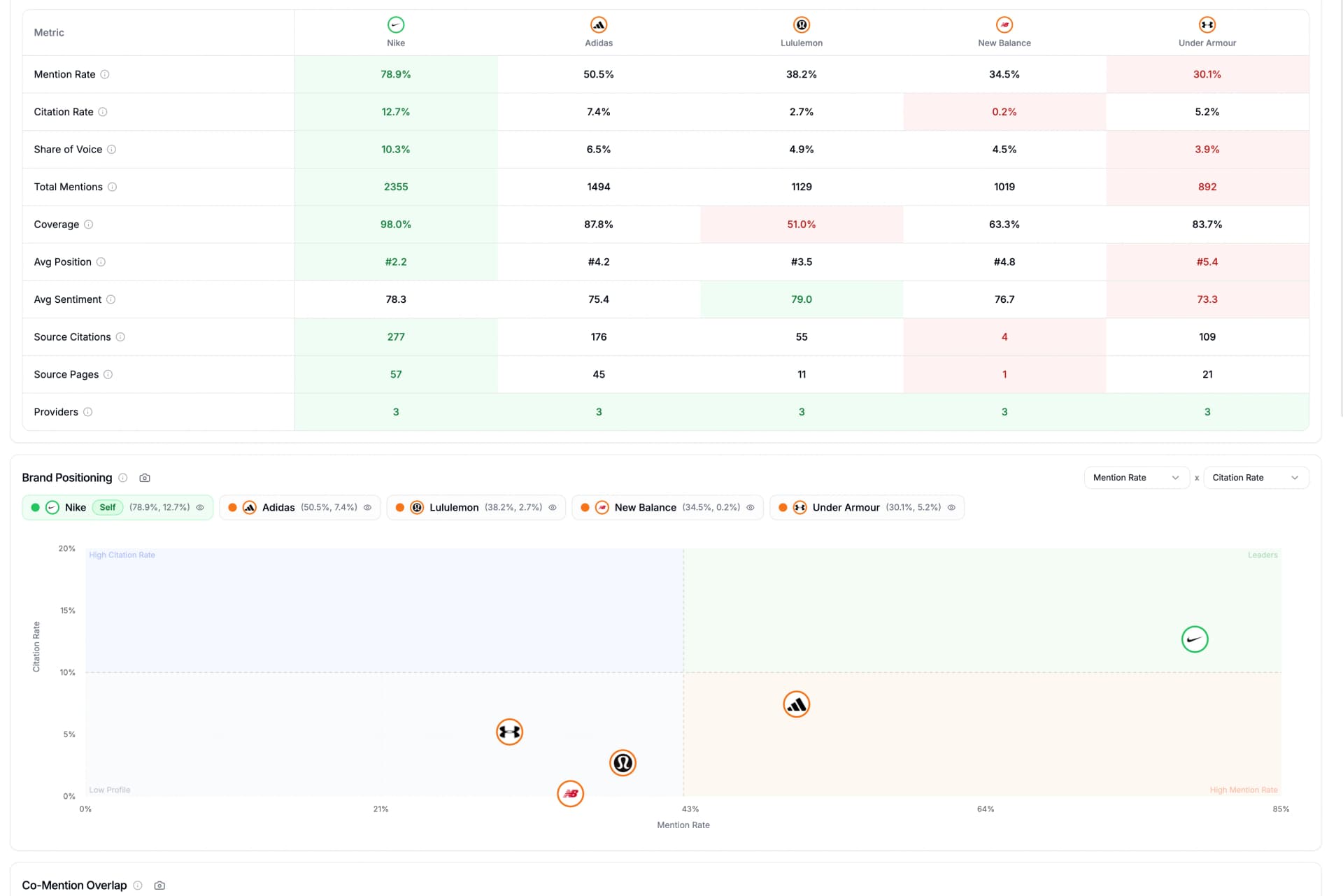The image size is (1343, 896).
Task: Click the New Balance legend chip label
Action: 646,508
